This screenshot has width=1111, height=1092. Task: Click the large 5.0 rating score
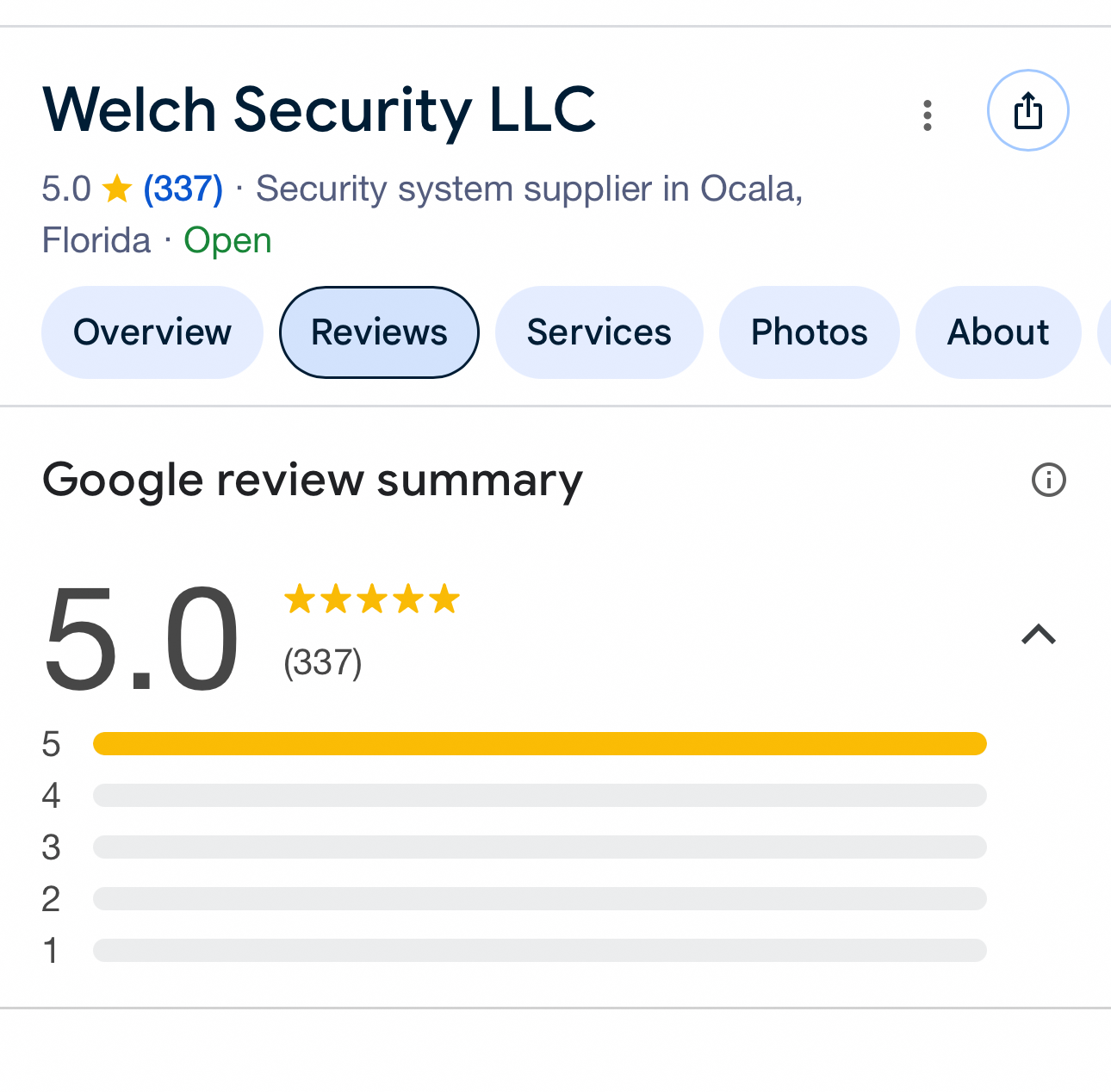[141, 638]
